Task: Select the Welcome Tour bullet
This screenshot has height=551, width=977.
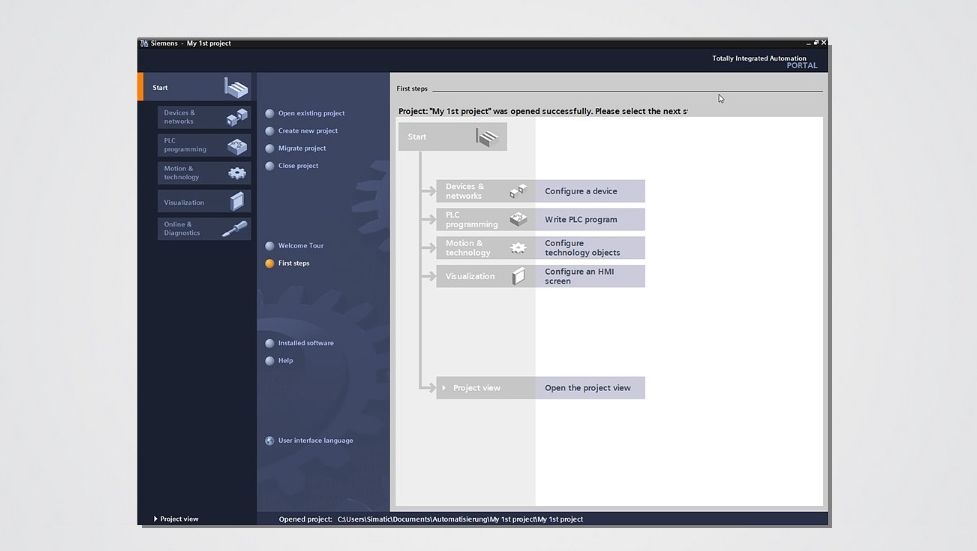Action: tap(270, 246)
